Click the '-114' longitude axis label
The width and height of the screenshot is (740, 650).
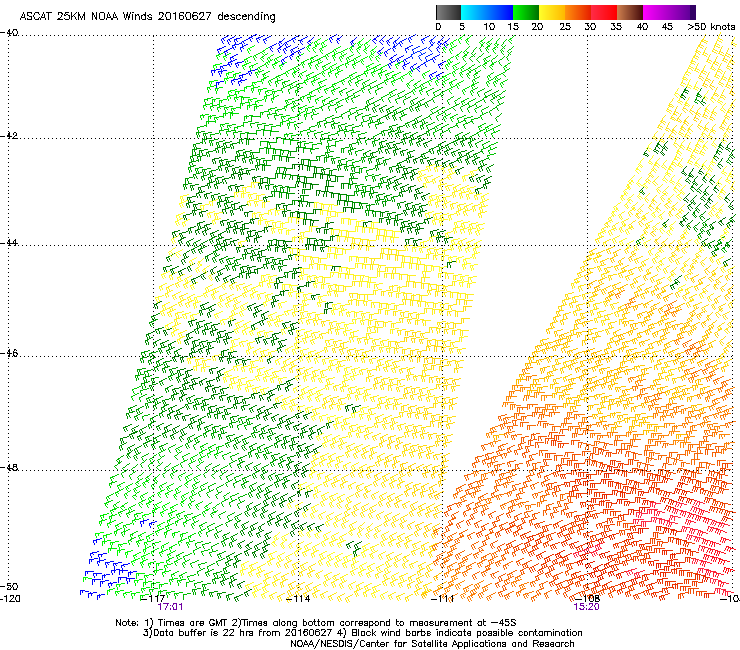(x=299, y=599)
